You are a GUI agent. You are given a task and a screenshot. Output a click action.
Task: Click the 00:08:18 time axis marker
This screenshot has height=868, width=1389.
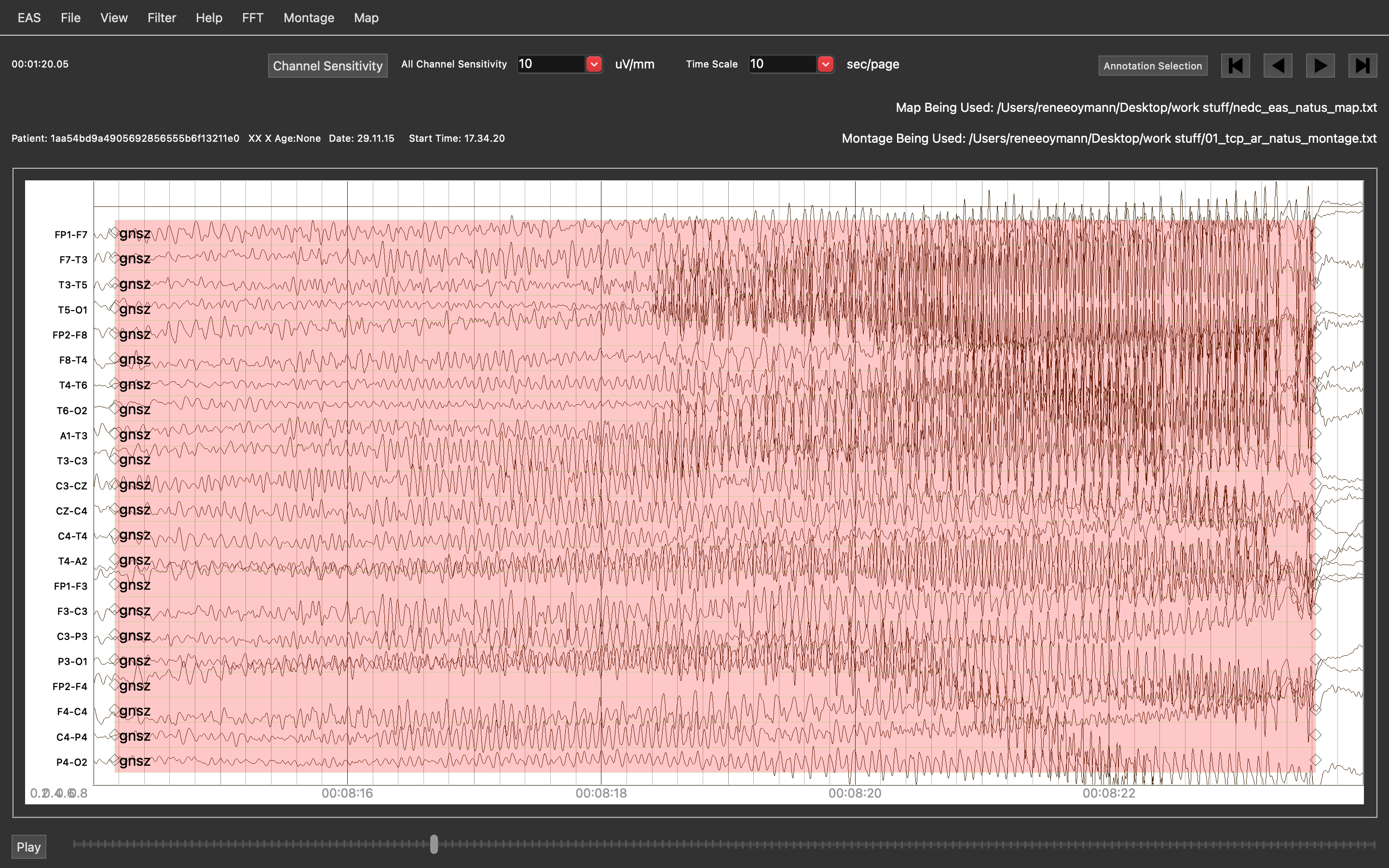601,793
